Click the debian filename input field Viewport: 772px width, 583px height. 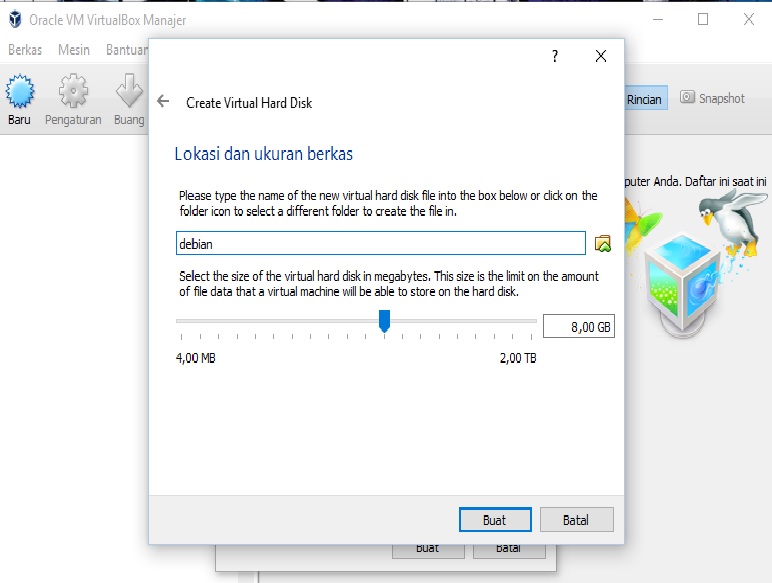click(x=381, y=243)
